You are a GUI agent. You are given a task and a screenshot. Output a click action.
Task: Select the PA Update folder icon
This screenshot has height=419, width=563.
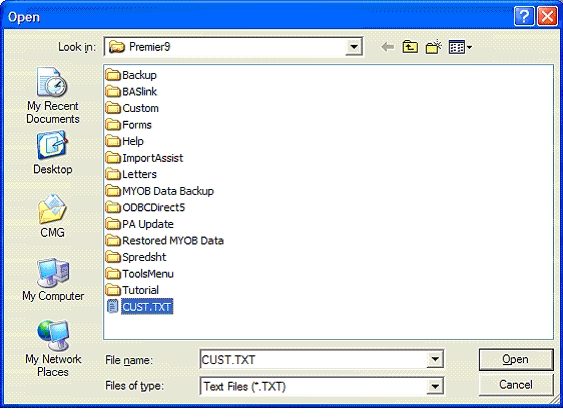[x=113, y=224]
